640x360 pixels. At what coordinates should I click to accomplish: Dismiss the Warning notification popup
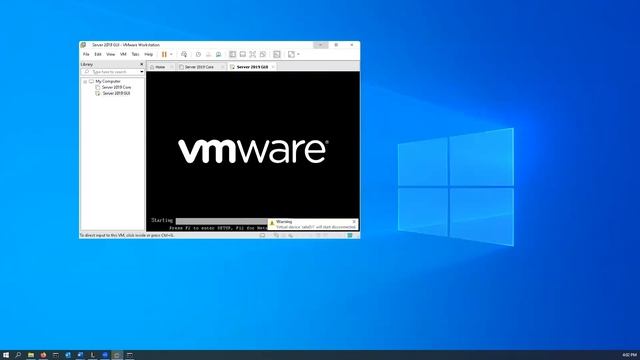click(x=354, y=222)
